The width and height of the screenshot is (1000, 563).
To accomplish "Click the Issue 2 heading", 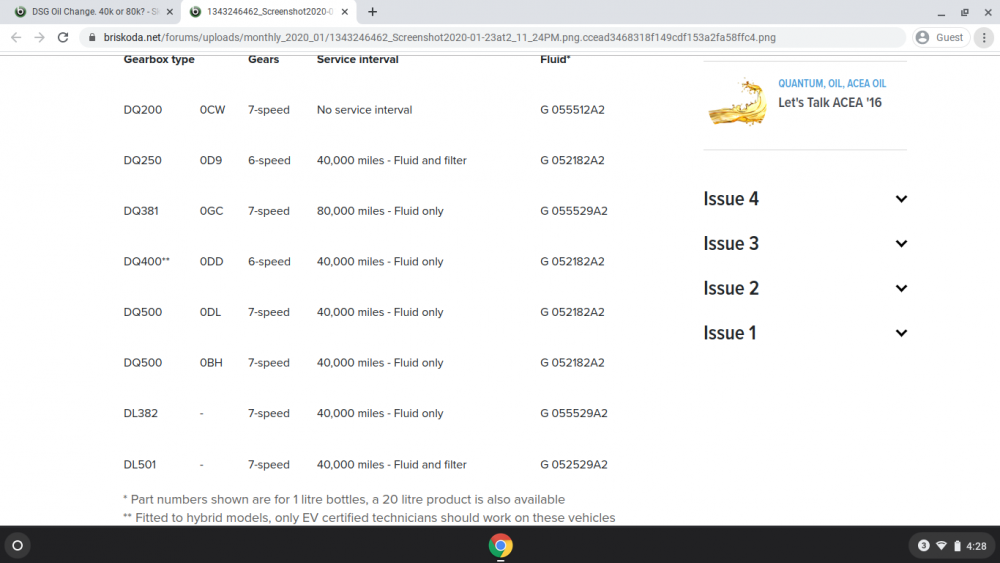I will [x=731, y=288].
